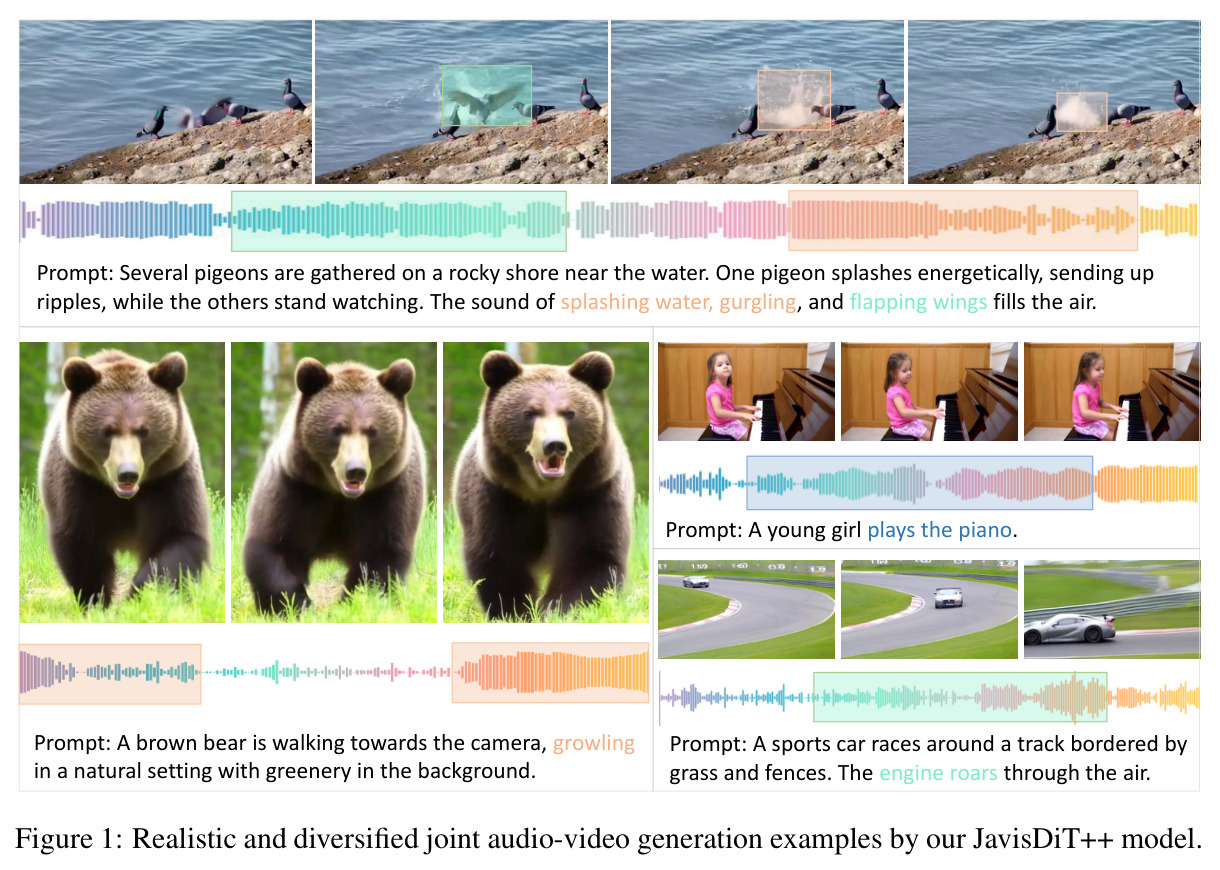Click the pigeon frame with green wings box
This screenshot has height=870, width=1220.
point(461,101)
